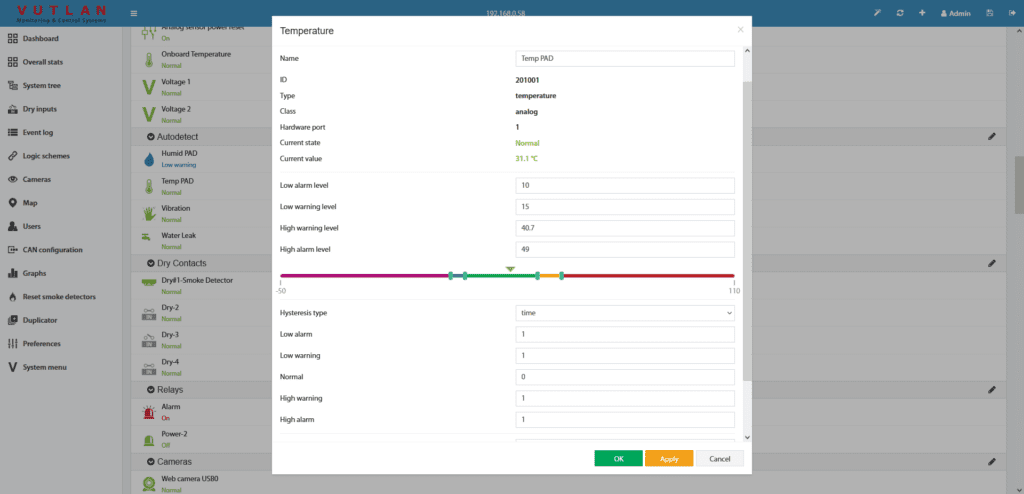This screenshot has height=494, width=1024.
Task: Close the Temperature dialog with the X
Action: 740,29
